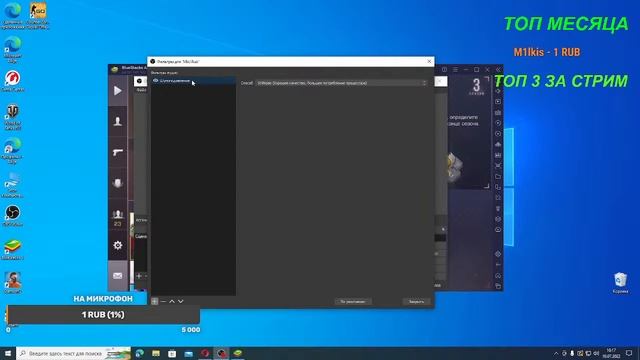Open Microsoft Store from the taskbar

[172, 353]
